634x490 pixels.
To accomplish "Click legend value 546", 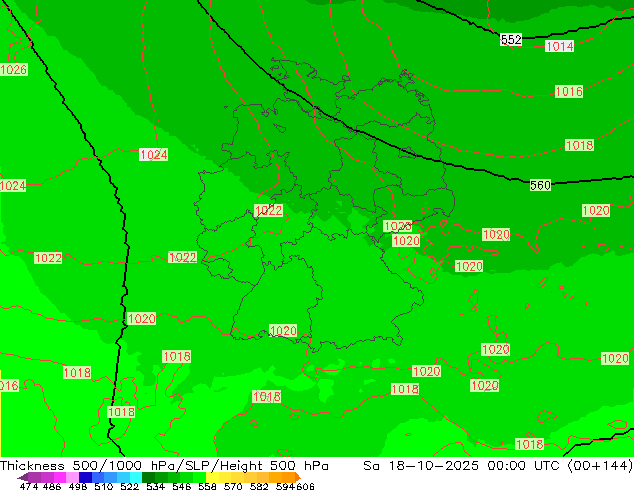I will 182,486.
